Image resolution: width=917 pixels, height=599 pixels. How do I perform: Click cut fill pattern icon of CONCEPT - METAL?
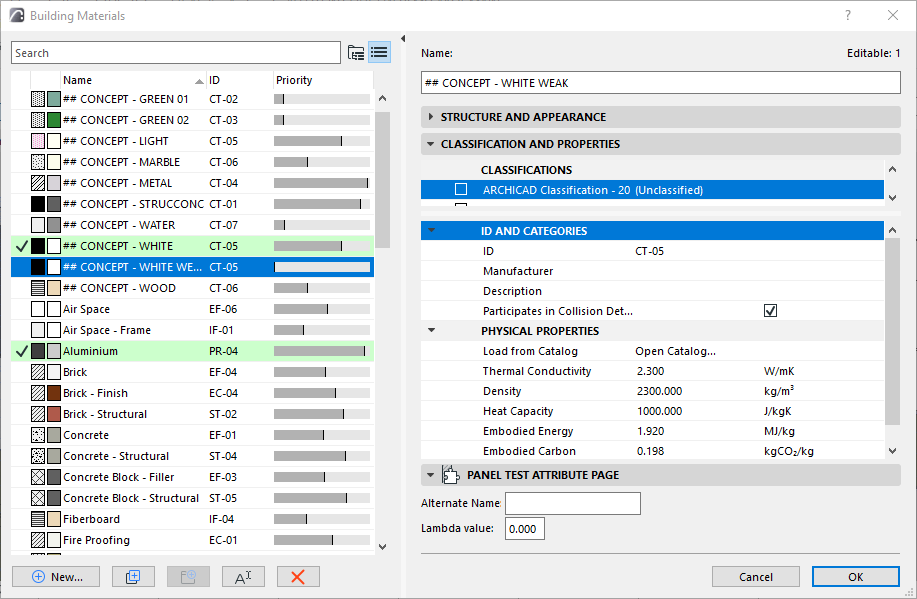38,183
